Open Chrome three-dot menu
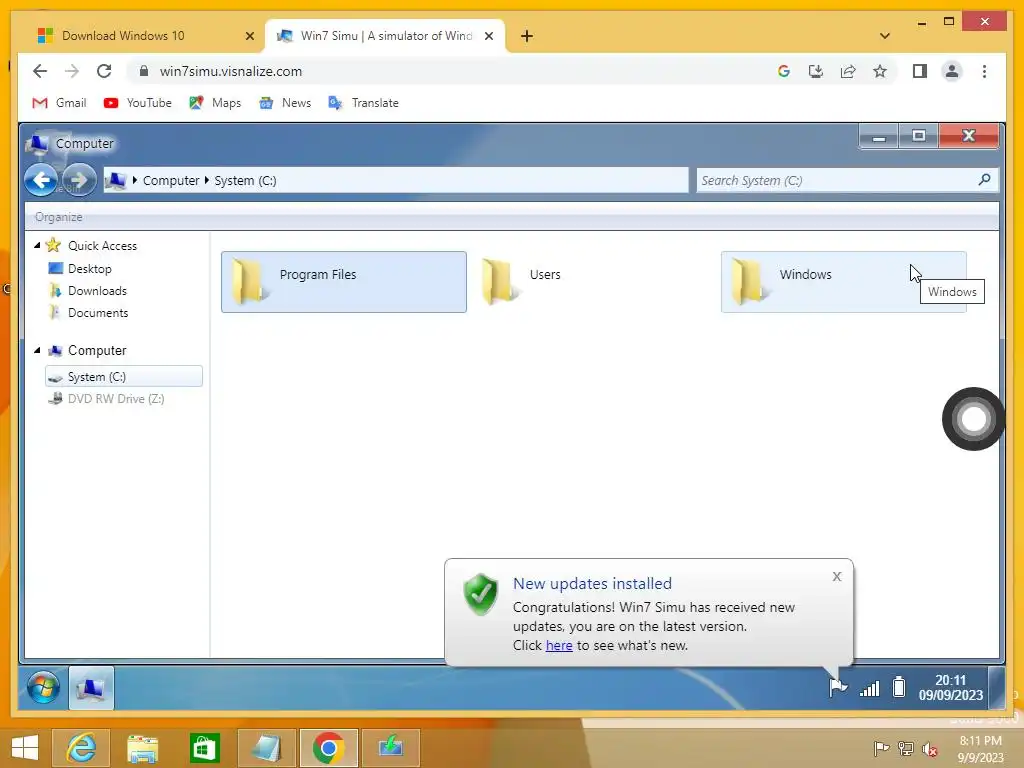1024x768 pixels. [984, 71]
